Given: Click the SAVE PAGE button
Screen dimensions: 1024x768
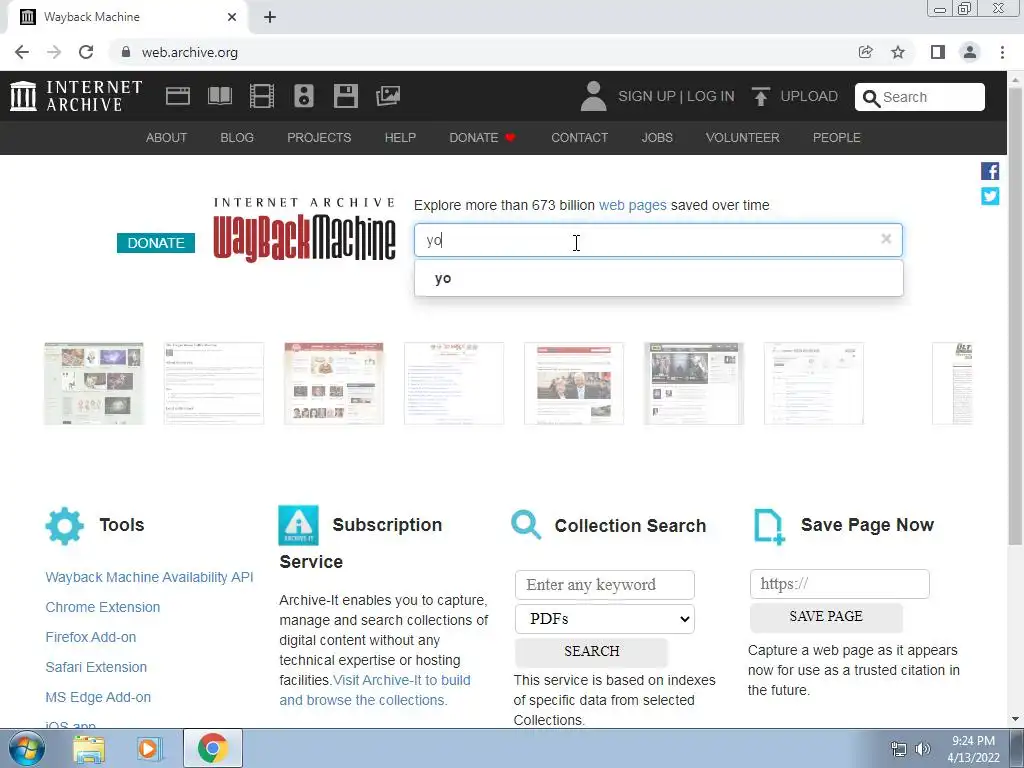Looking at the screenshot, I should (826, 616).
